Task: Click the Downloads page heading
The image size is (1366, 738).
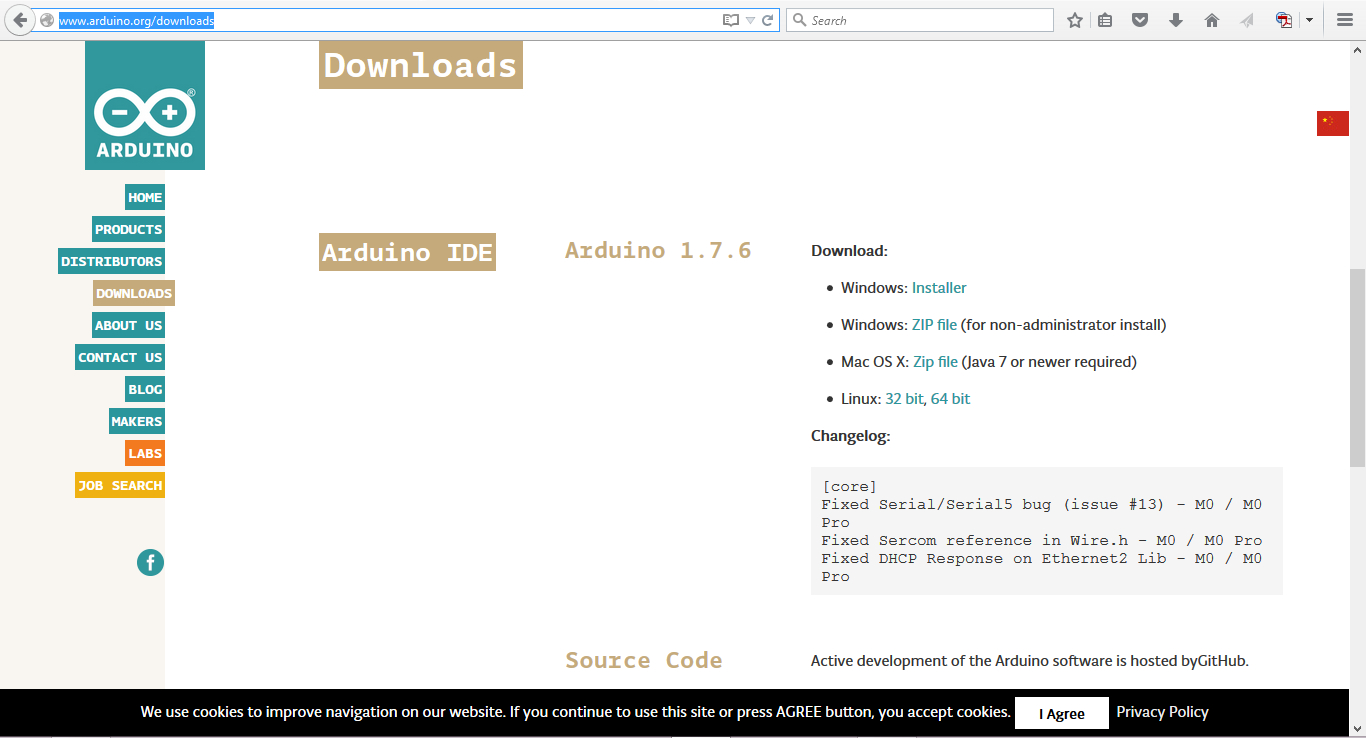Action: [421, 65]
